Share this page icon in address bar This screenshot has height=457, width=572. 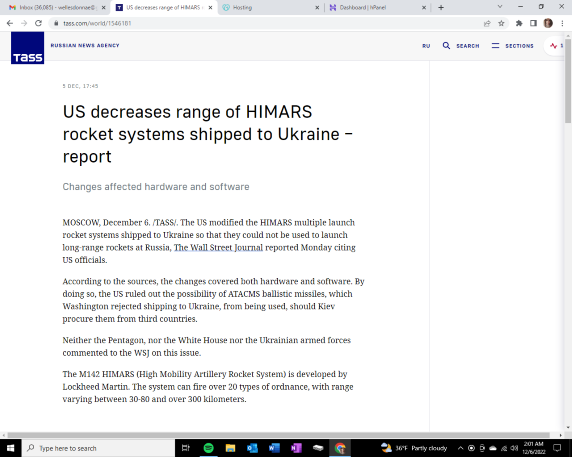point(487,23)
